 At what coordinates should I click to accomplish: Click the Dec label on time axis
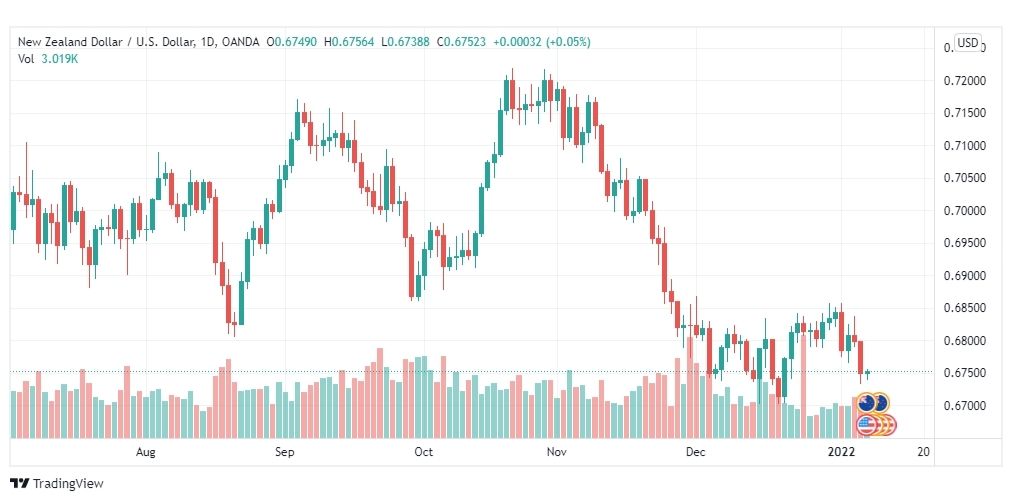pos(696,452)
